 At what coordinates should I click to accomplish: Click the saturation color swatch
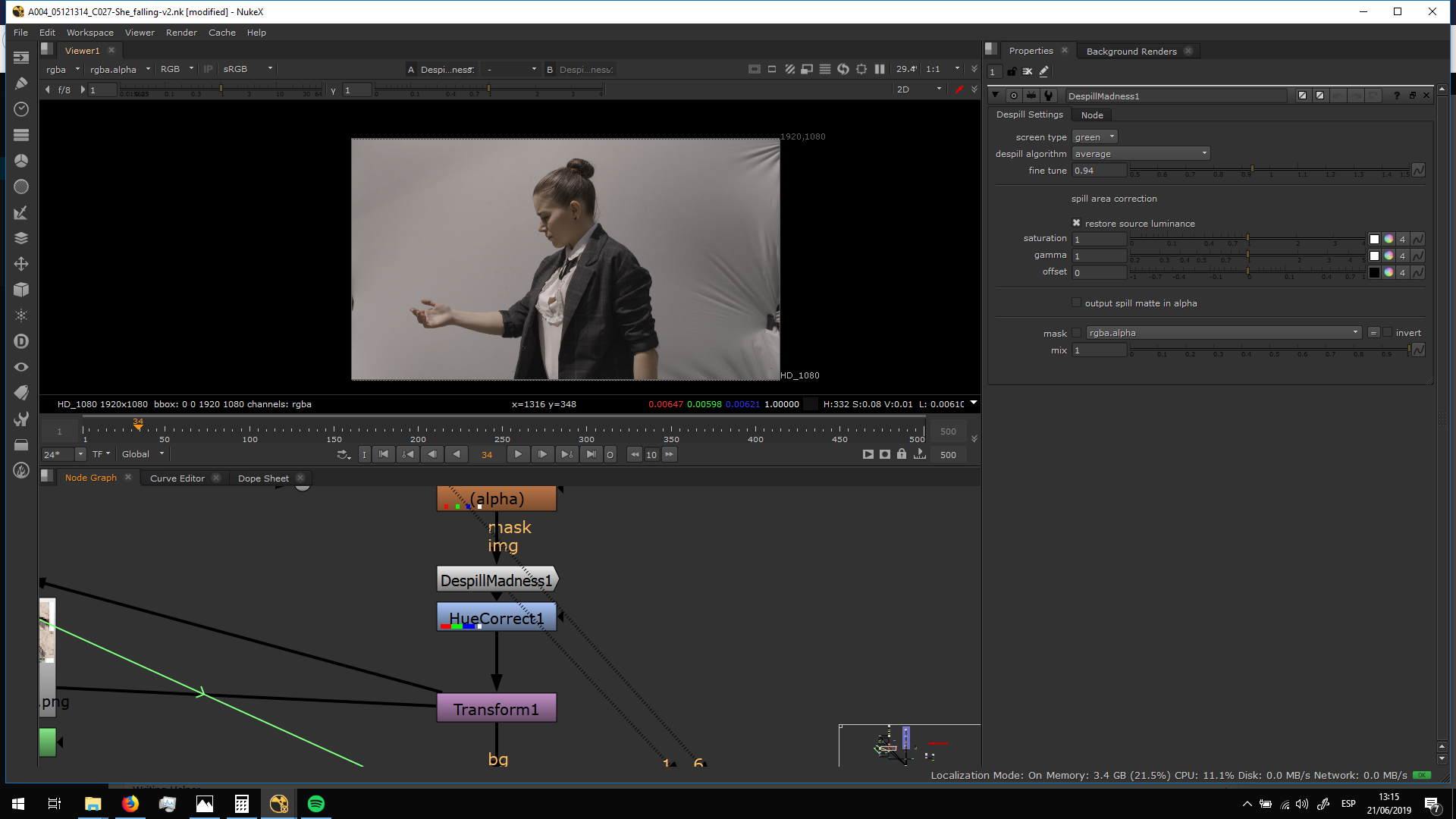[1374, 239]
